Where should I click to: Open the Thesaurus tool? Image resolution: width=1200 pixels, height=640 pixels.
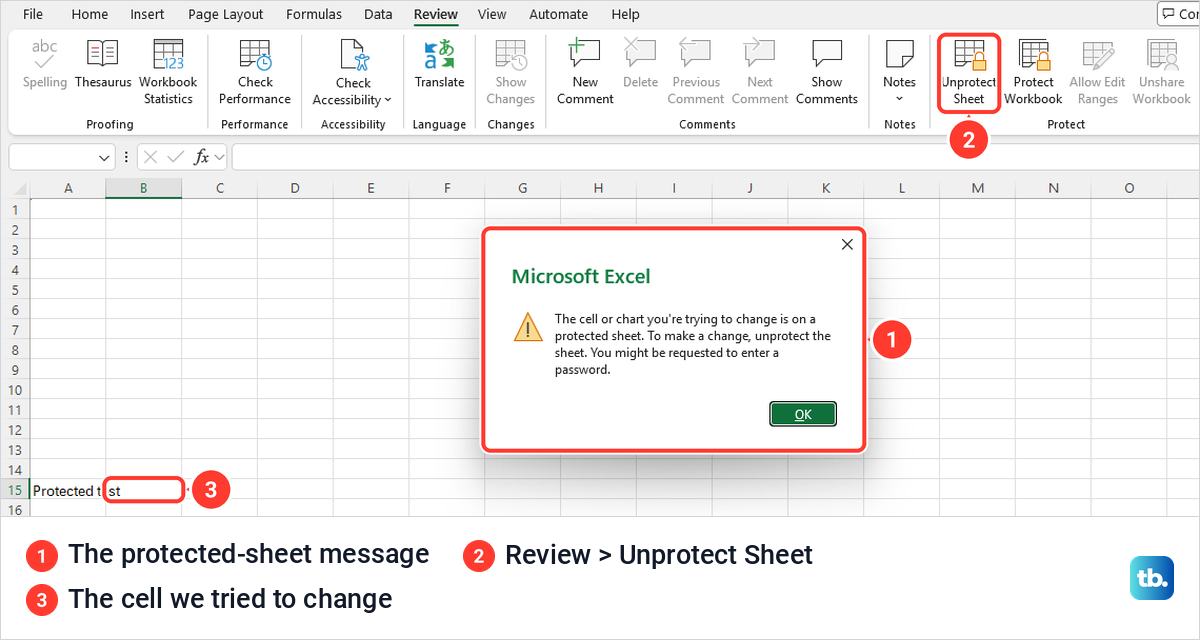(103, 65)
